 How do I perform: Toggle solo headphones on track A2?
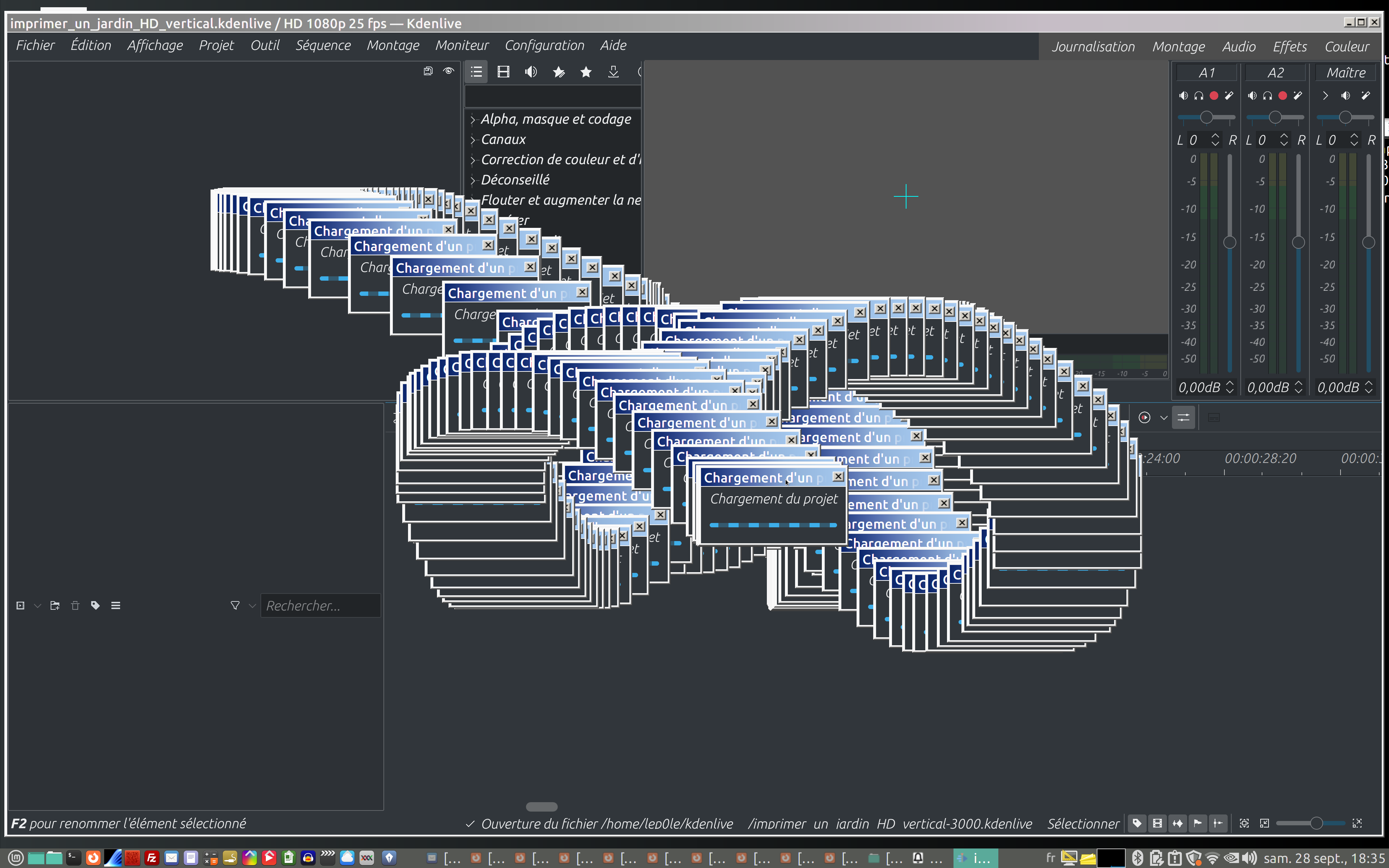[x=1267, y=96]
